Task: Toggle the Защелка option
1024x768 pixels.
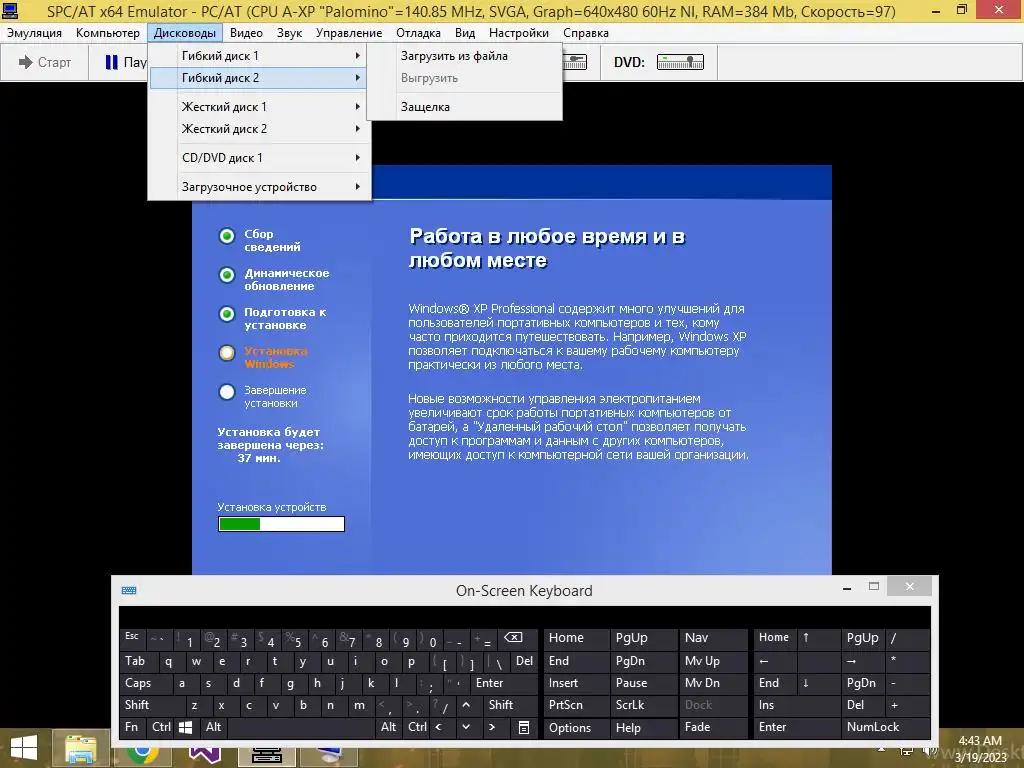Action: (464, 106)
